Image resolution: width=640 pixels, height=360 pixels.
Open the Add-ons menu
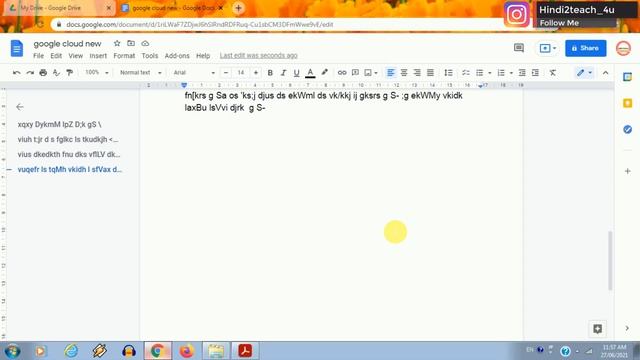[x=177, y=56]
